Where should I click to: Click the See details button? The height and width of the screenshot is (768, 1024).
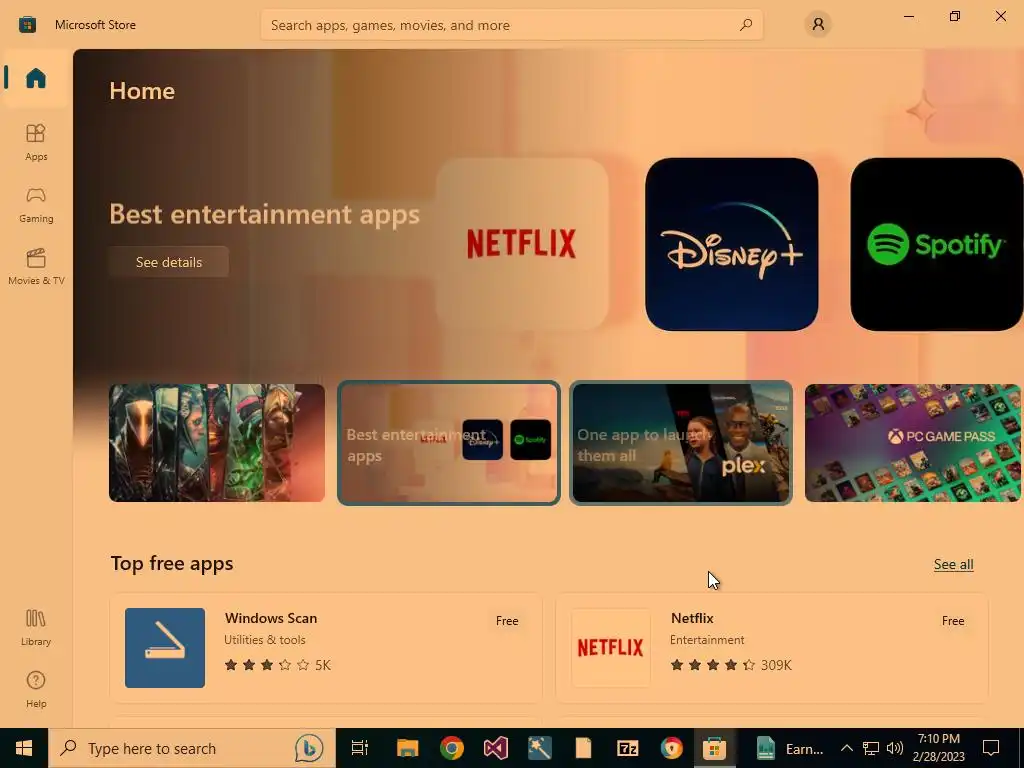(168, 262)
